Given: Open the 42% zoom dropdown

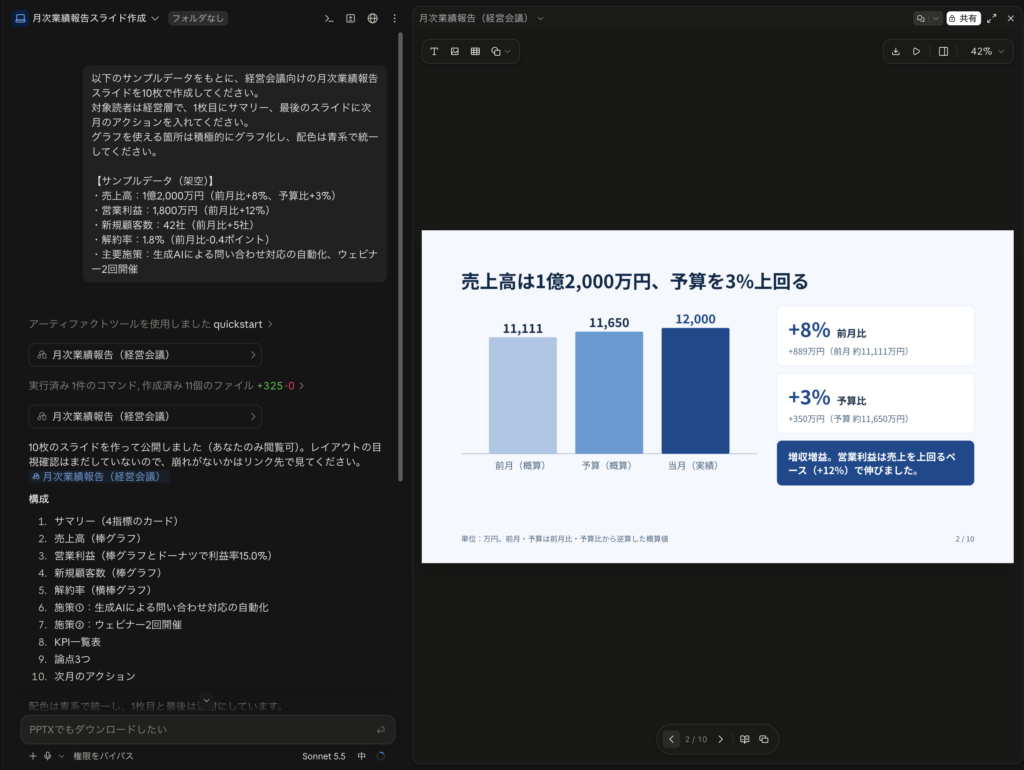Looking at the screenshot, I should pyautogui.click(x=987, y=51).
